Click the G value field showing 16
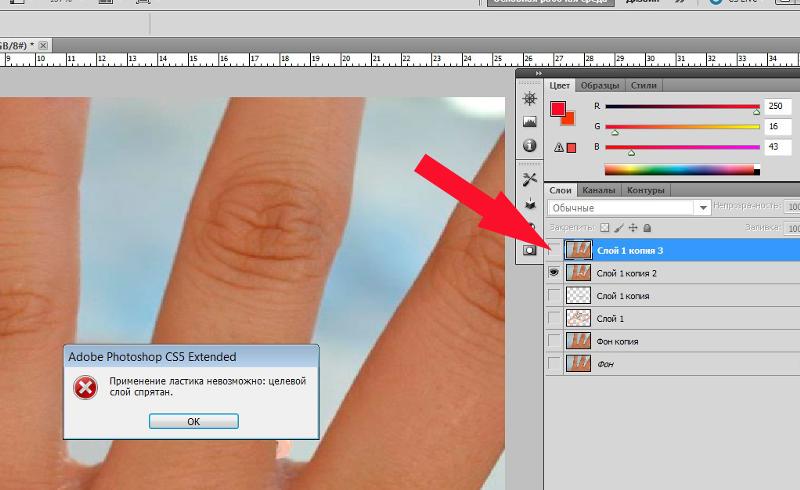This screenshot has height=490, width=800. pyautogui.click(x=778, y=126)
